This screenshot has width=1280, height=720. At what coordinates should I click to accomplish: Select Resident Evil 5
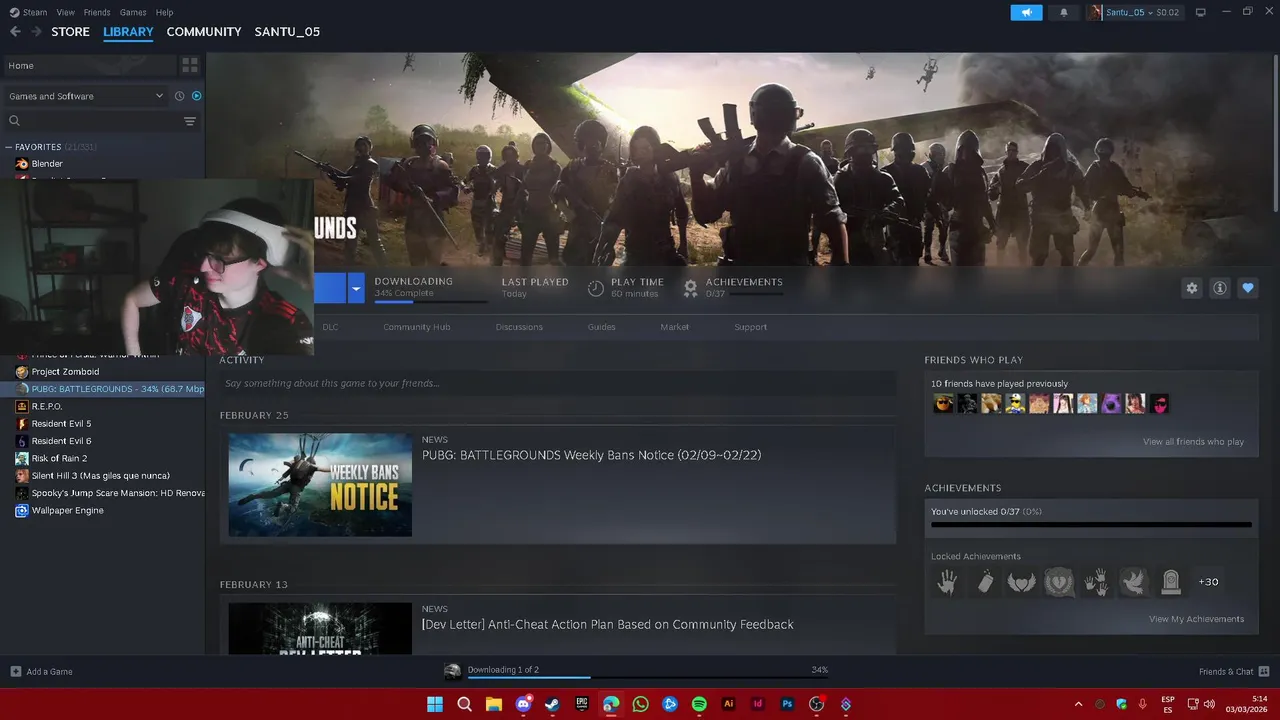click(x=61, y=424)
